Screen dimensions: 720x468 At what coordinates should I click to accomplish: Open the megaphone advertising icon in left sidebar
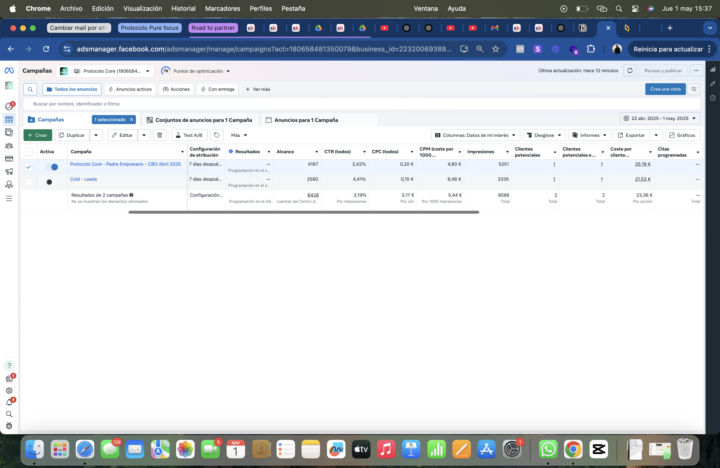9,171
